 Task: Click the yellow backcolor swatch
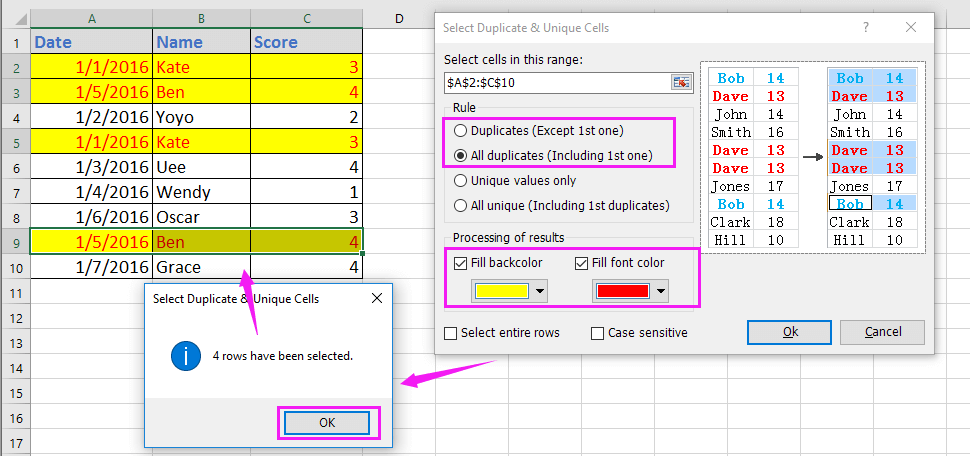click(500, 291)
